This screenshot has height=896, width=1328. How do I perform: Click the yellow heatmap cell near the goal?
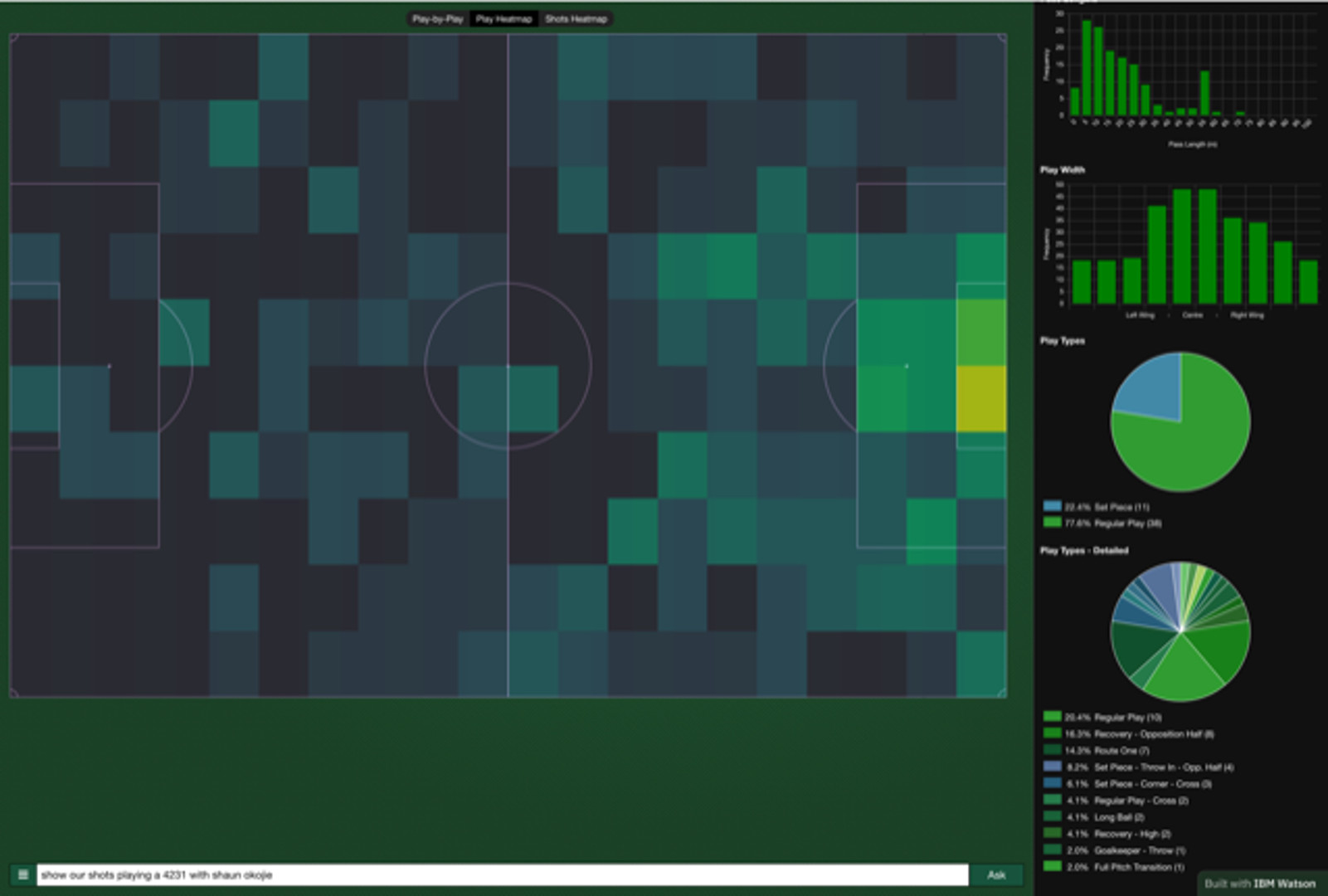[980, 399]
